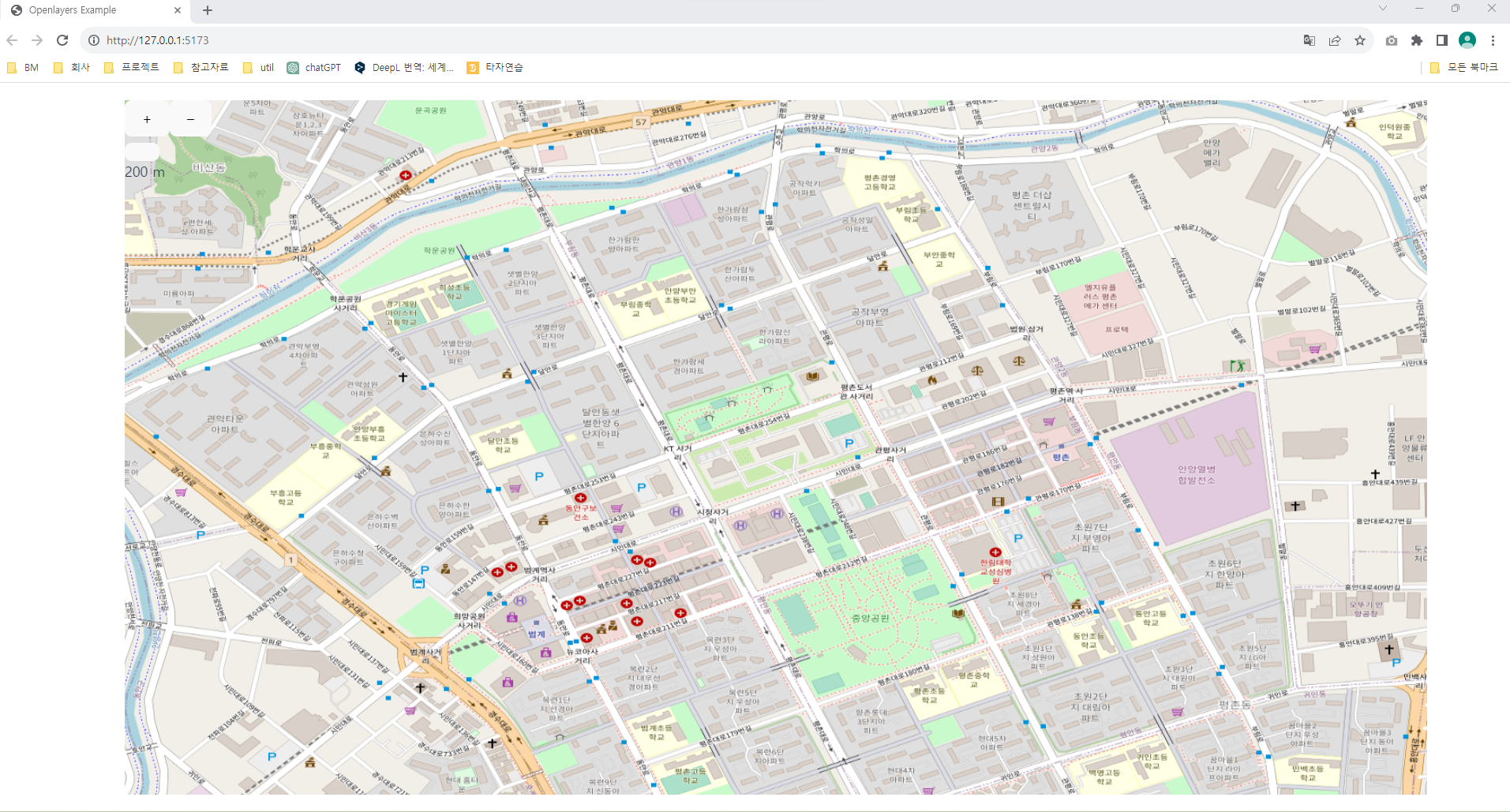Click the 200 m scale line indicator
Image resolution: width=1510 pixels, height=812 pixels.
145,171
